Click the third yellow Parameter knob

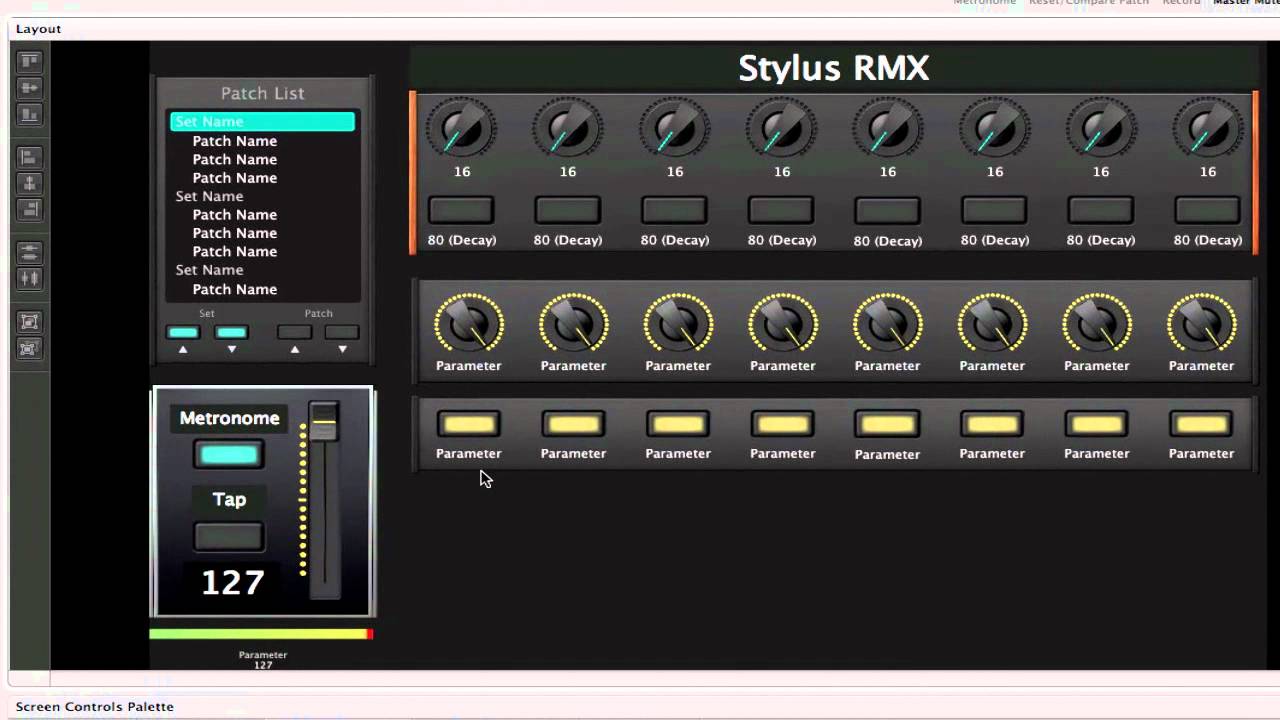(x=678, y=324)
